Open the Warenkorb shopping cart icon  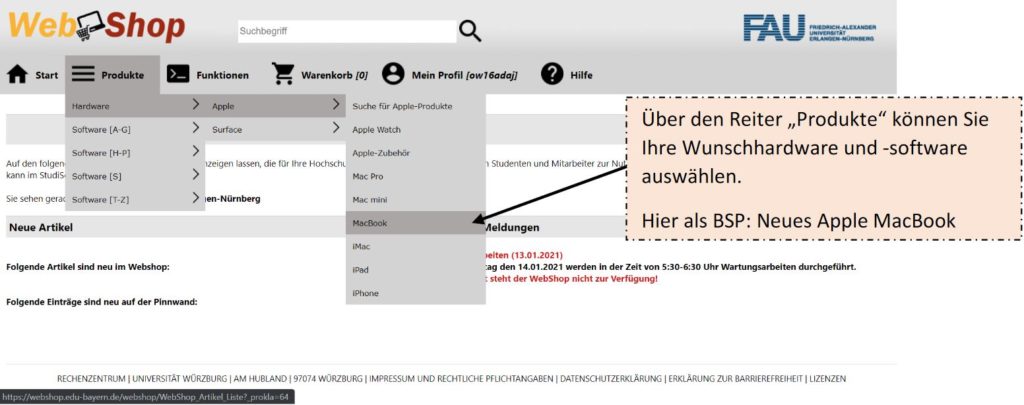(x=284, y=75)
